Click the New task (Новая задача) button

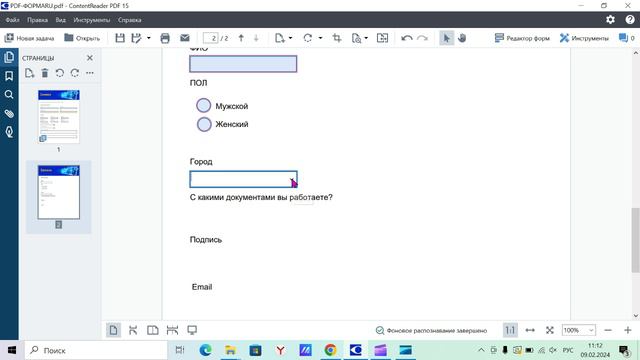click(x=29, y=38)
